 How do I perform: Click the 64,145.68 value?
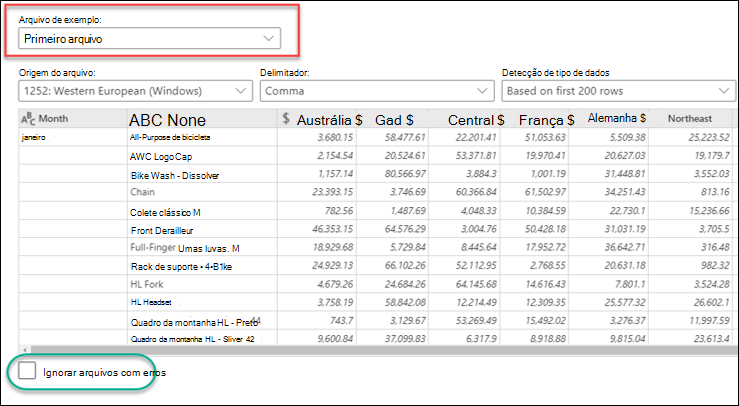tap(476, 284)
